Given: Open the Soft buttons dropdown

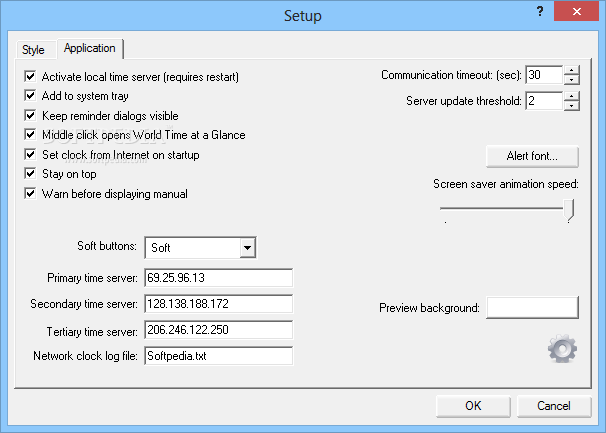Looking at the screenshot, I should pyautogui.click(x=247, y=247).
